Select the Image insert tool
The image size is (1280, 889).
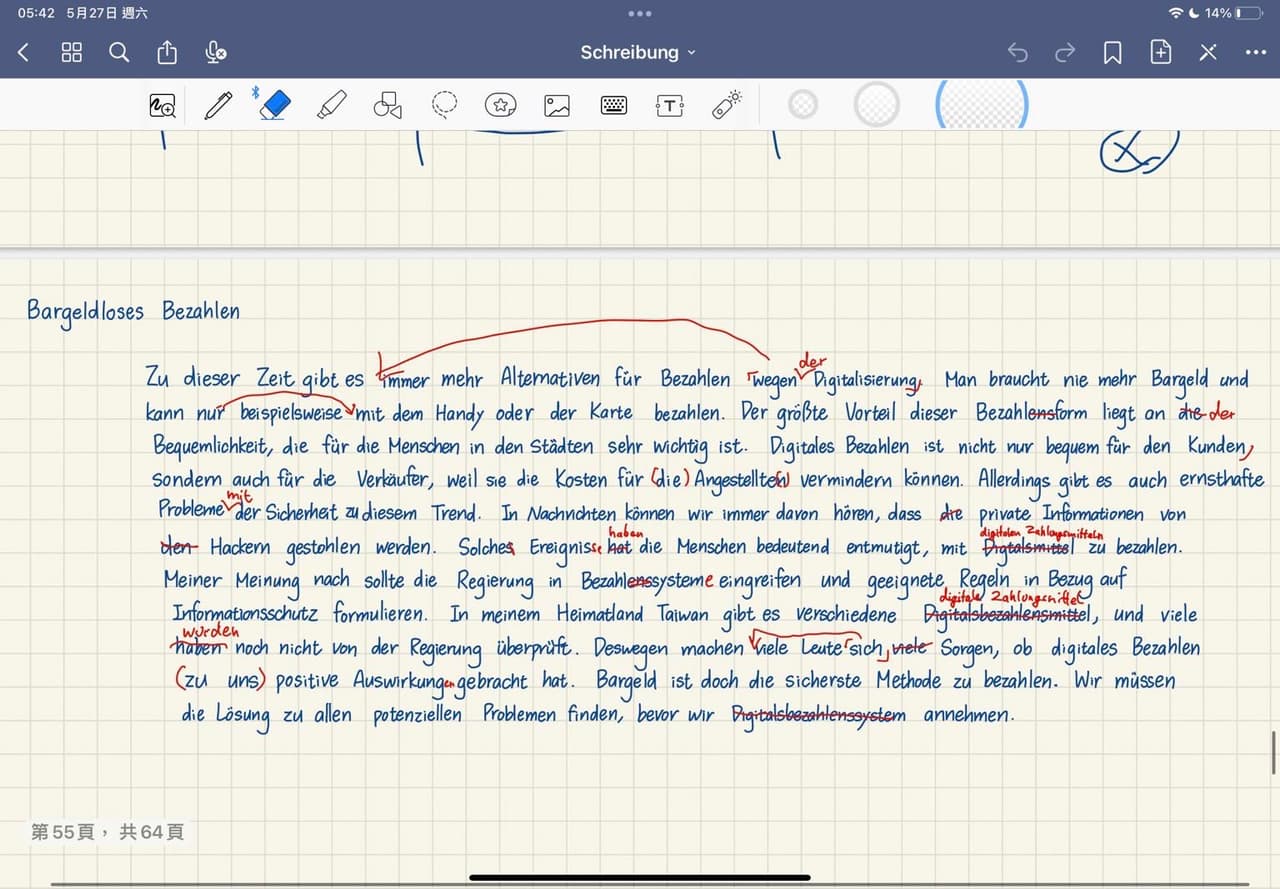557,105
